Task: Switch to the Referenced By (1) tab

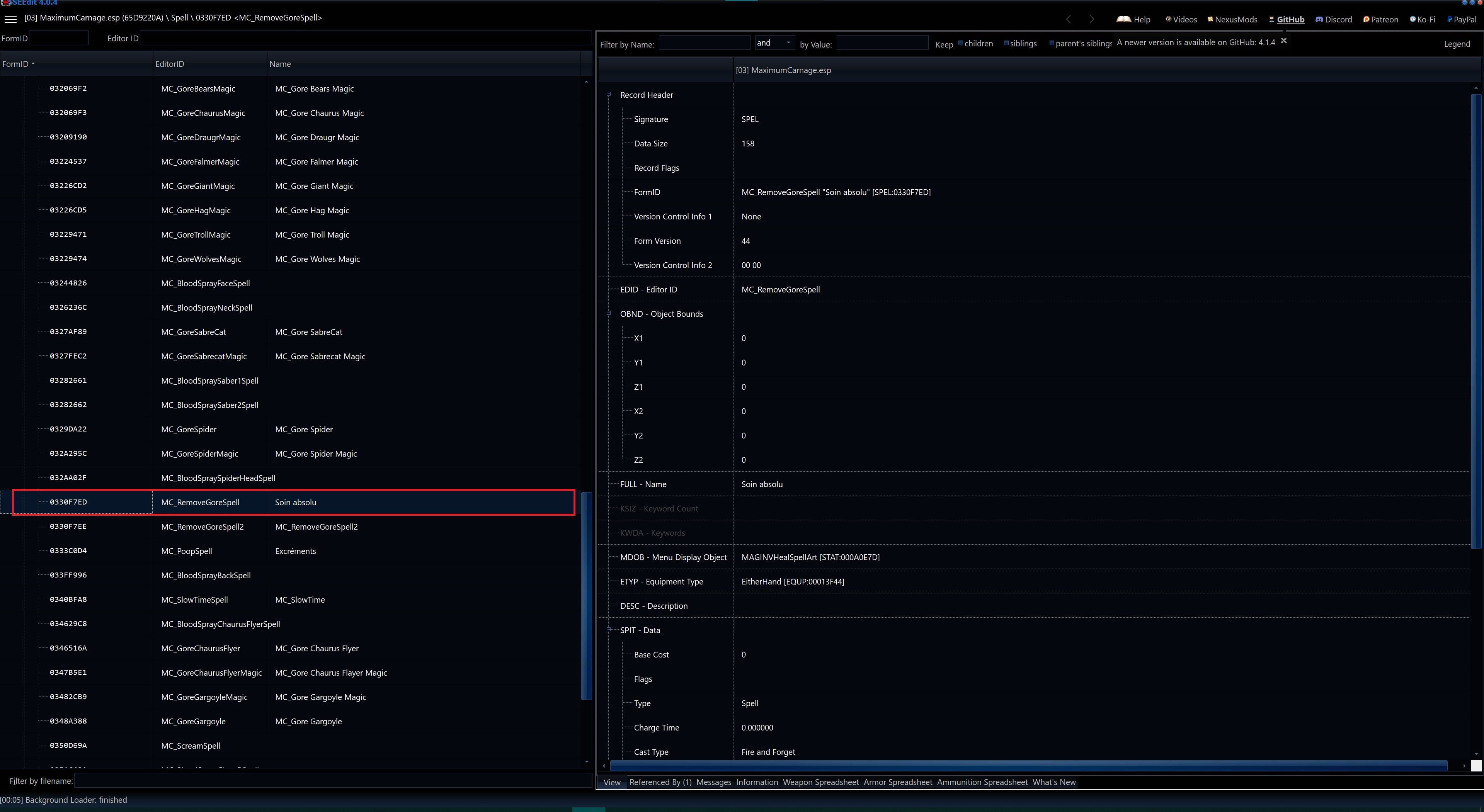Action: point(660,782)
